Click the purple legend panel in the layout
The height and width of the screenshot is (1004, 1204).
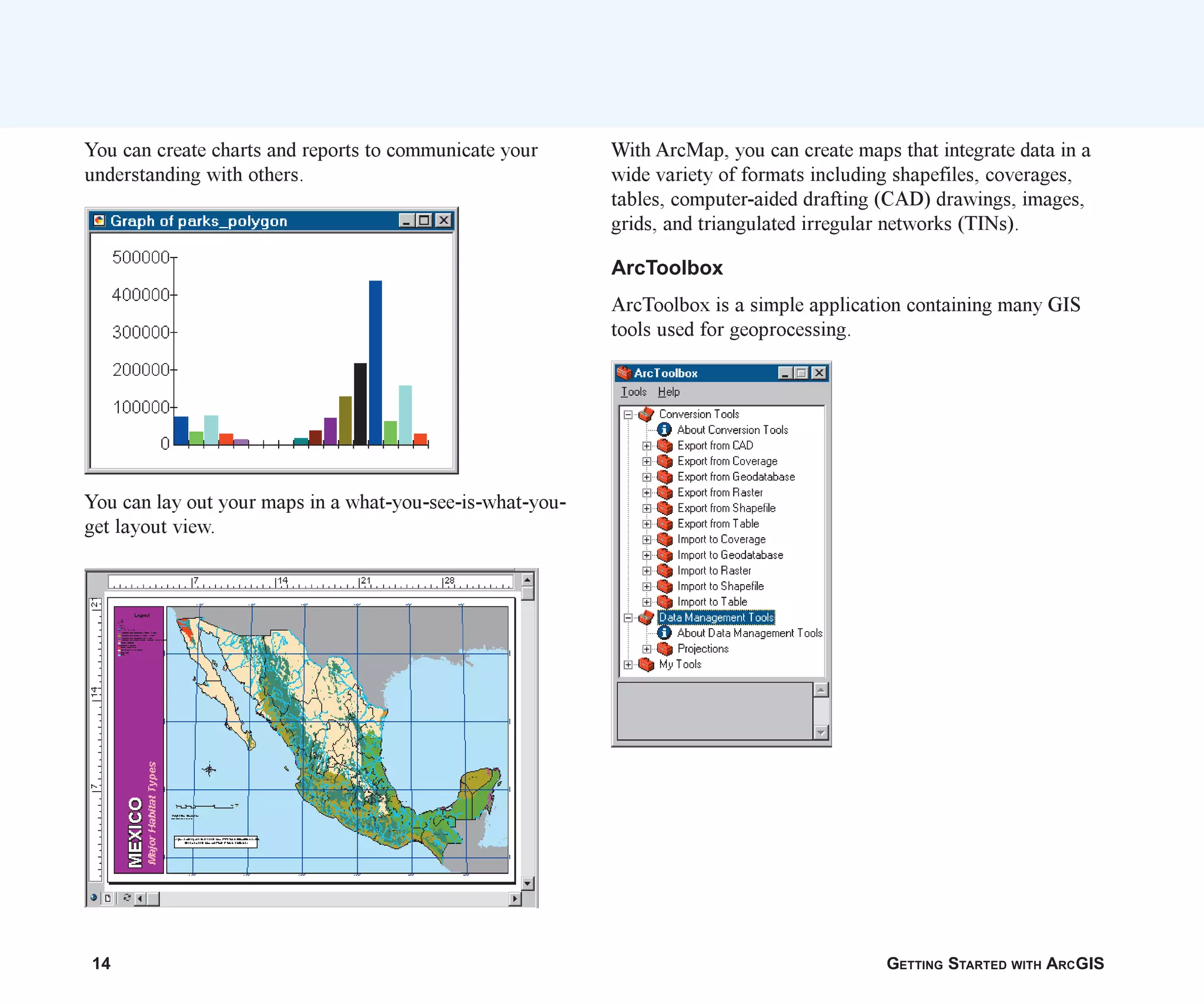point(139,739)
